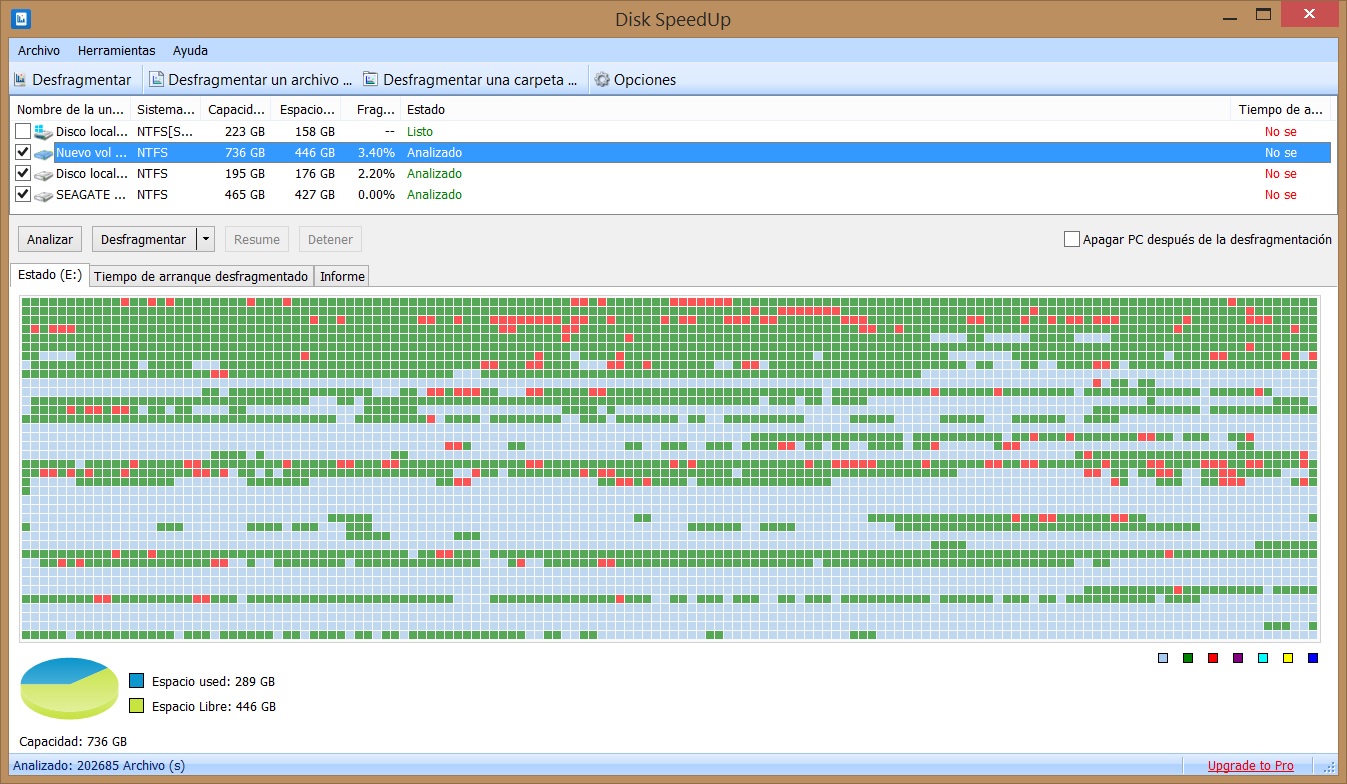
Task: Check the first Disco local checkbox
Action: point(23,132)
